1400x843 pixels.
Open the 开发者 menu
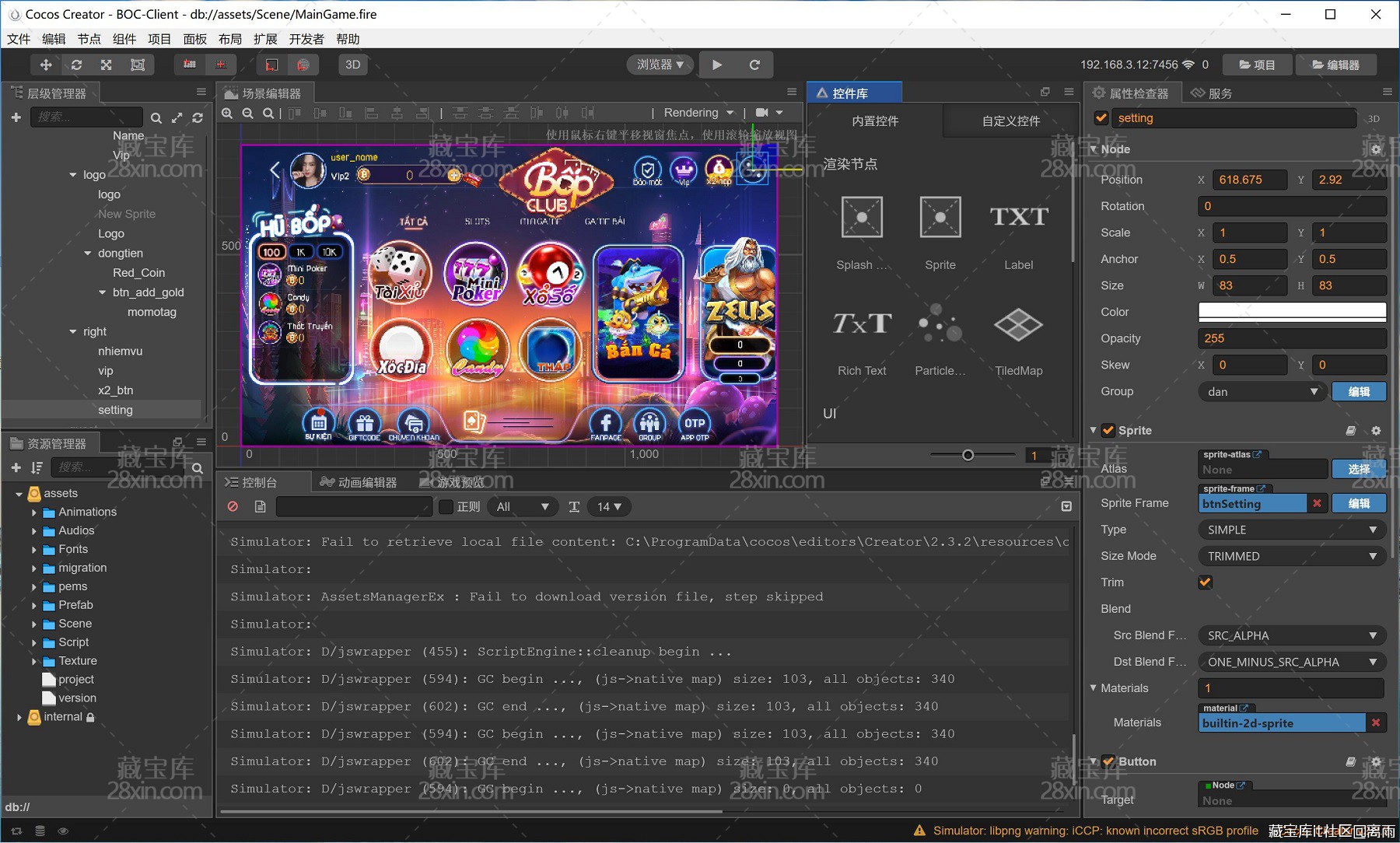(306, 39)
